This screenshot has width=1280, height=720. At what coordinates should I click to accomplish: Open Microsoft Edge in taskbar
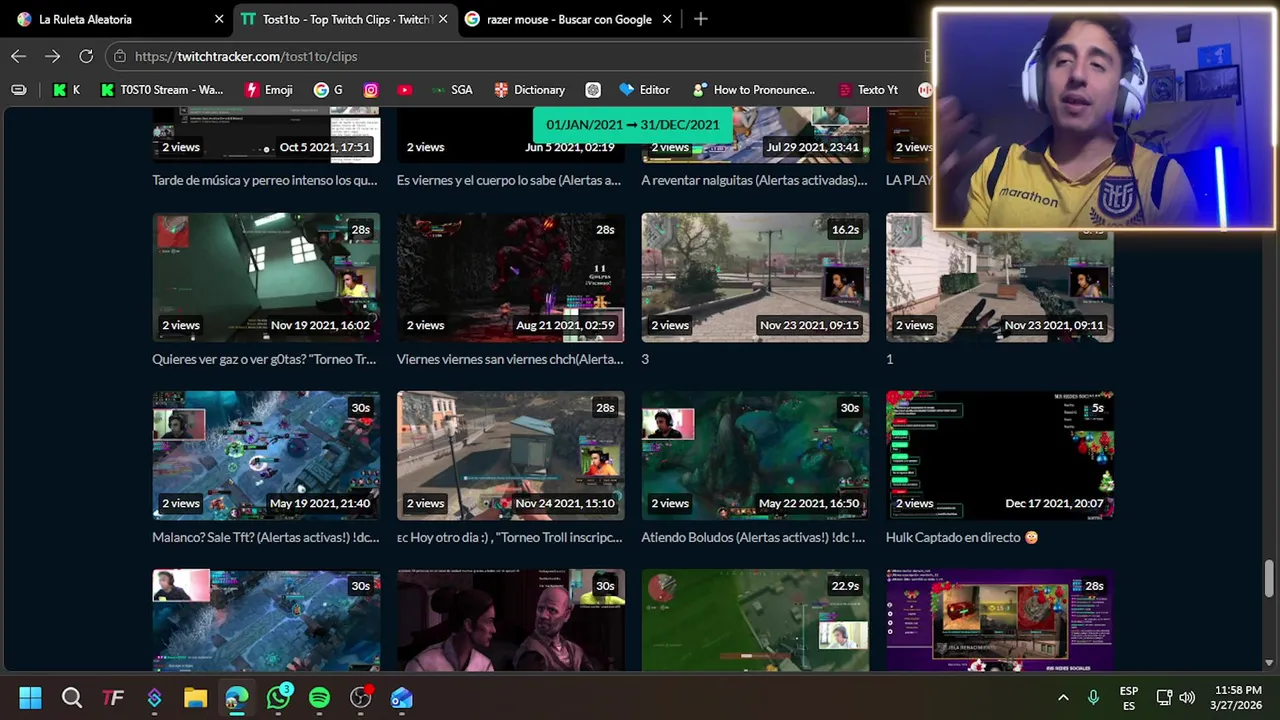236,698
